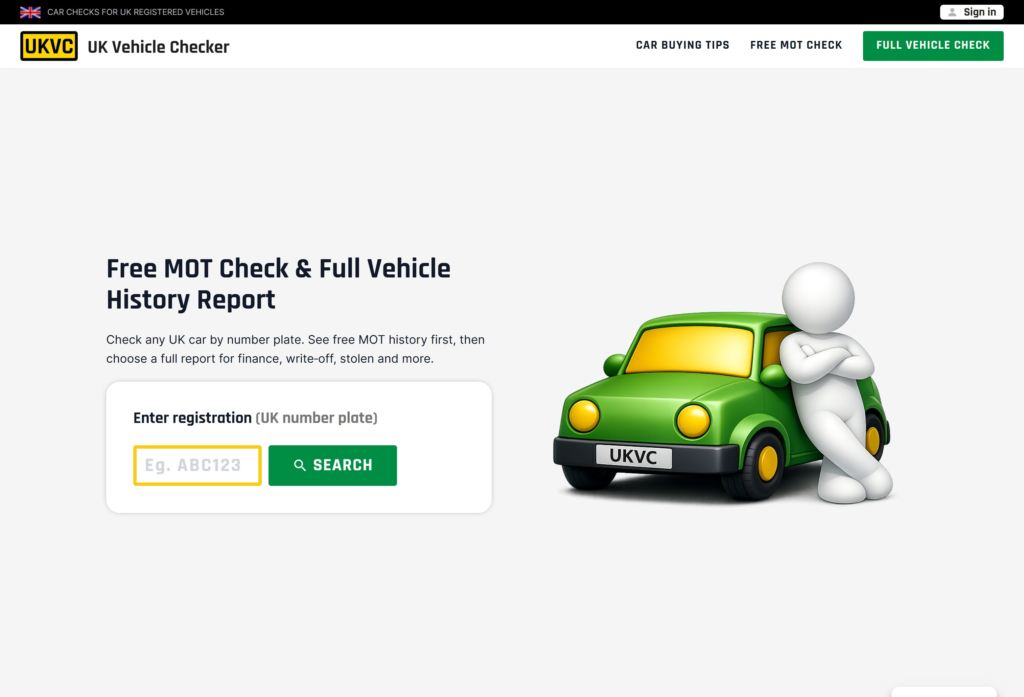Click the 'Check any UK car by number plate' paragraph
This screenshot has height=697, width=1024.
pyautogui.click(x=295, y=349)
